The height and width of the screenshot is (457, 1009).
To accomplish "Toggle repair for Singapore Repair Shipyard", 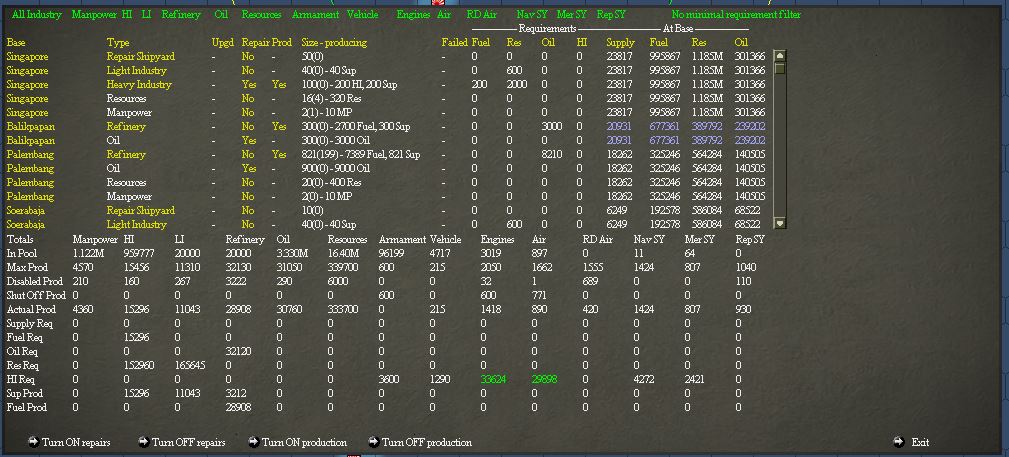I will [x=248, y=57].
